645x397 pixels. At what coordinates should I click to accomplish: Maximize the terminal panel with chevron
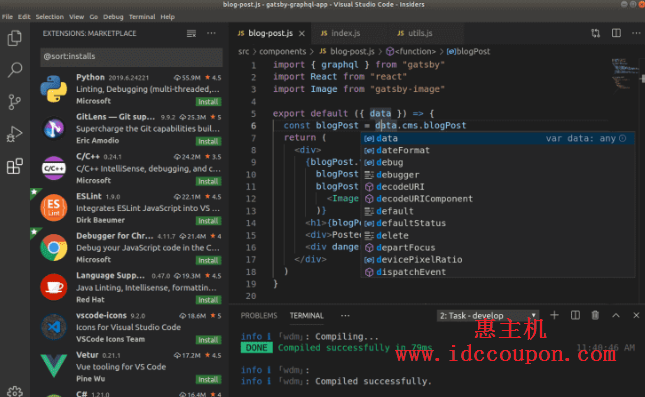(616, 316)
